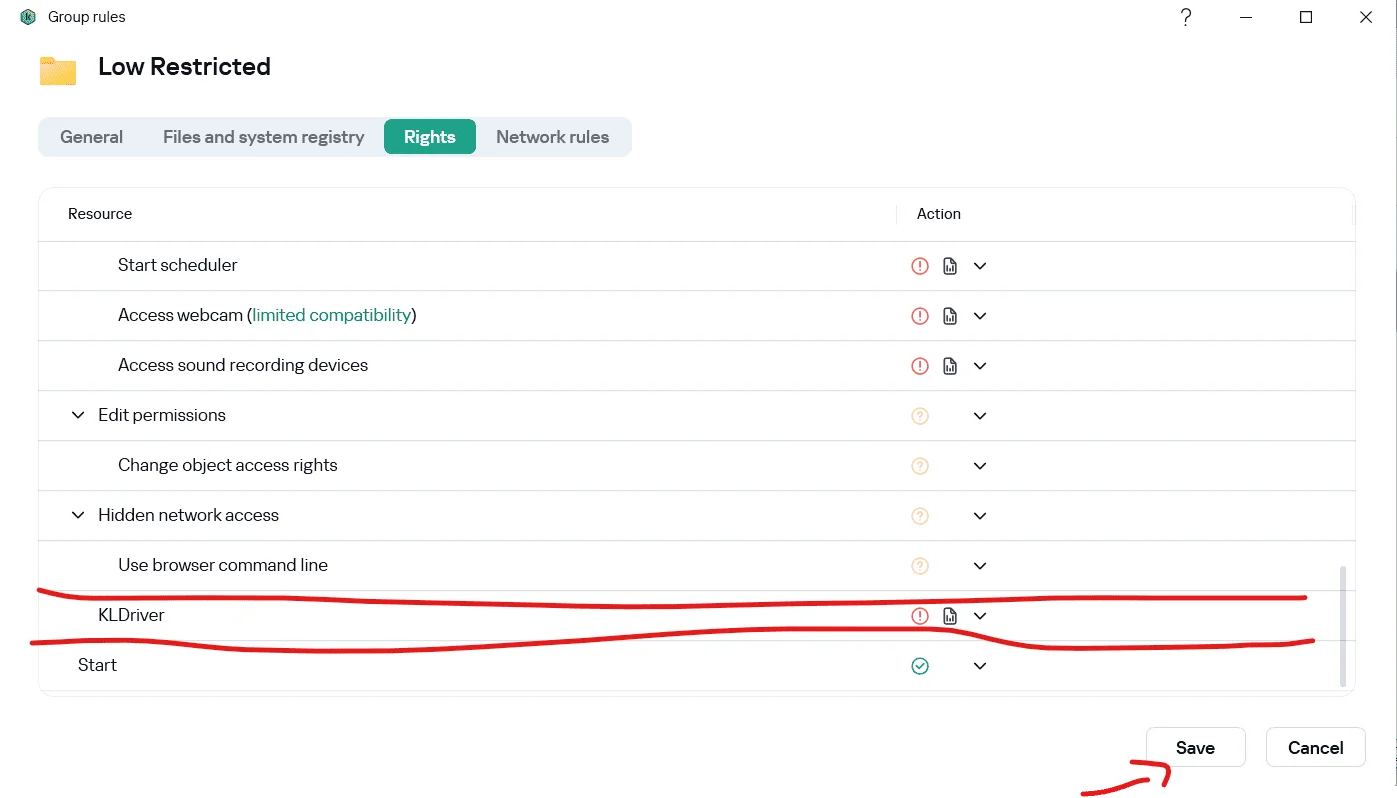Maximize the Group rules window
Viewport: 1397px width, 798px height.
pos(1306,17)
